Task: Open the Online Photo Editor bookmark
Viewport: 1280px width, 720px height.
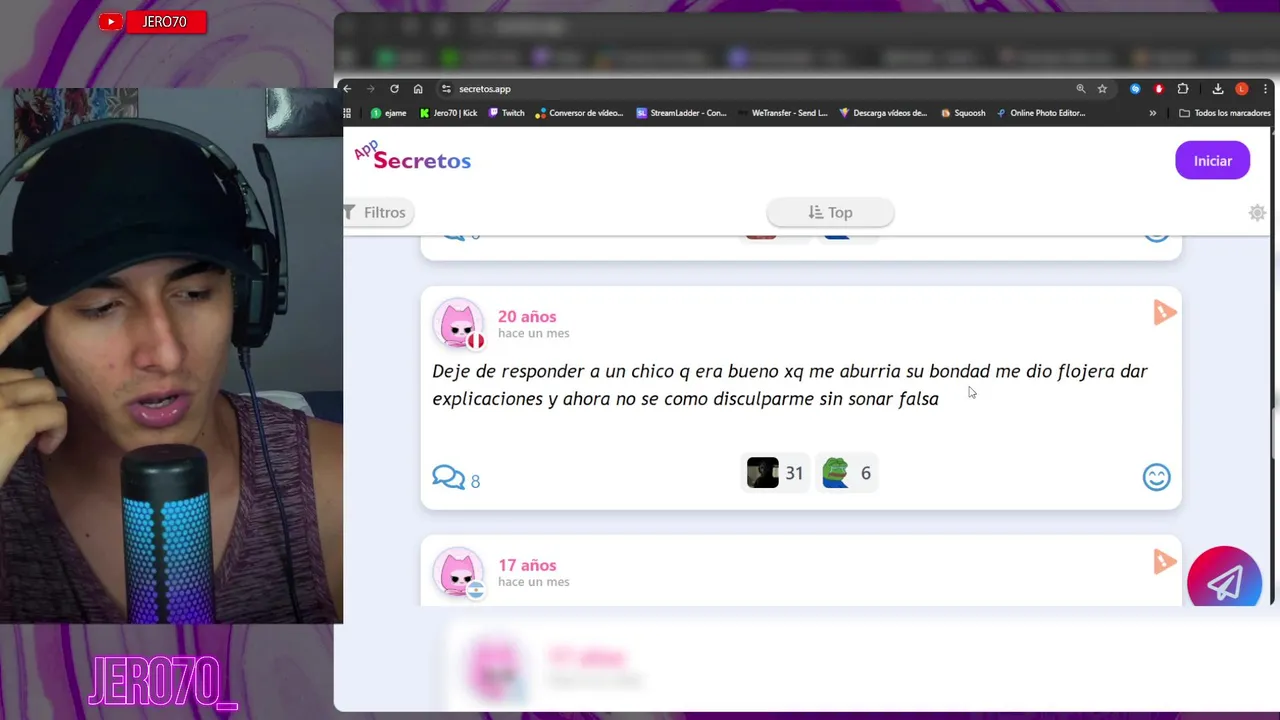Action: 1040,113
